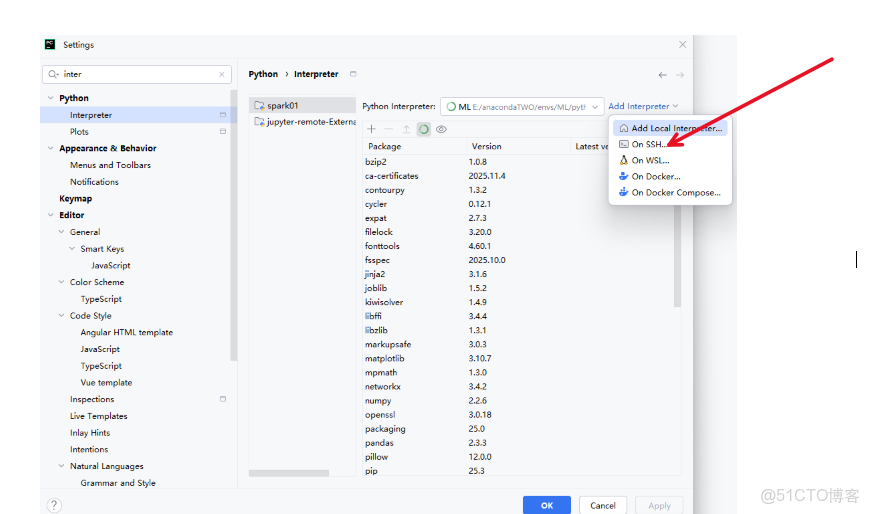This screenshot has width=870, height=514.
Task: Click the project marker icon on Plots row
Action: [x=222, y=132]
